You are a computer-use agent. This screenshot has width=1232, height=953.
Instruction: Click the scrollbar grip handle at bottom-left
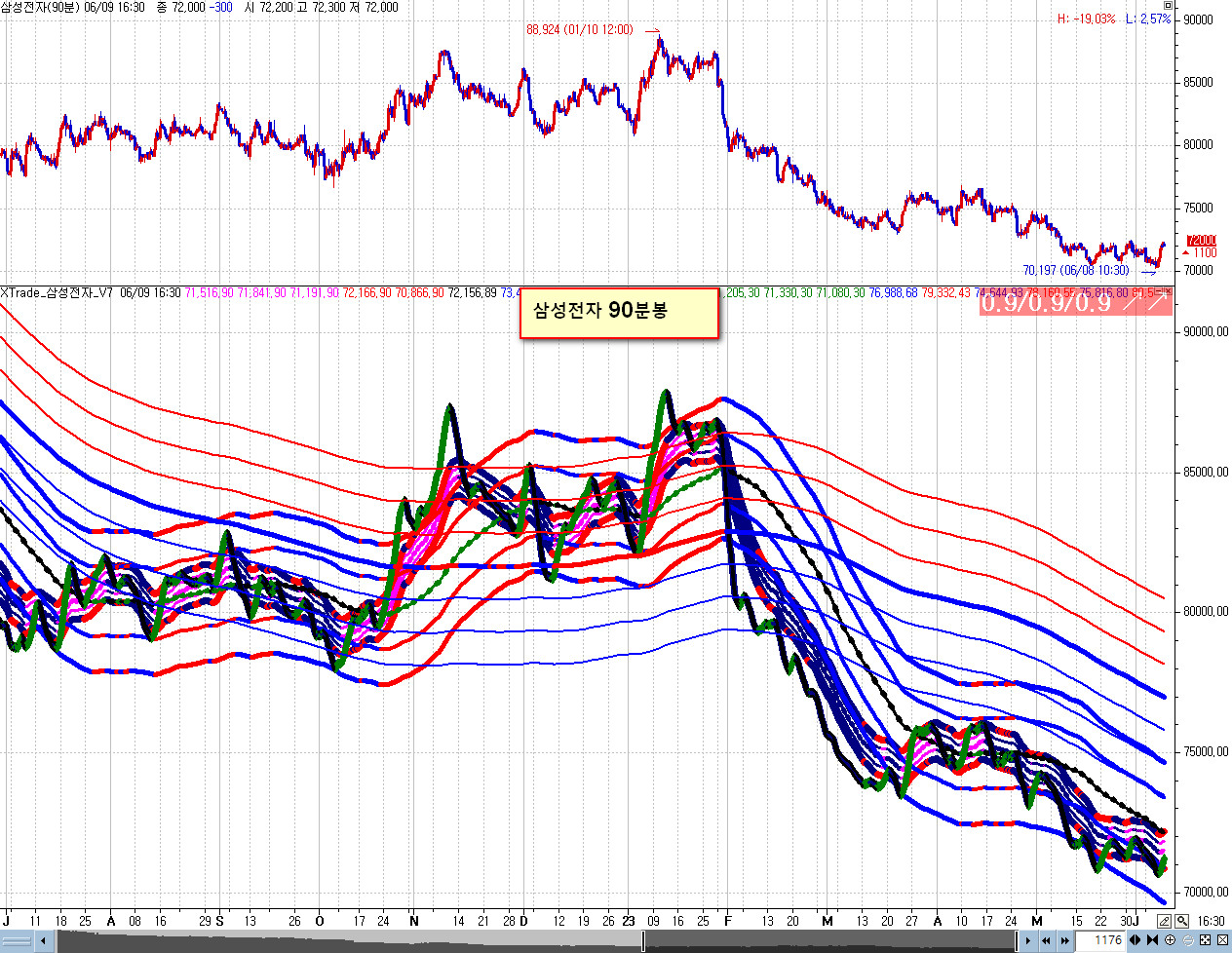click(15, 940)
